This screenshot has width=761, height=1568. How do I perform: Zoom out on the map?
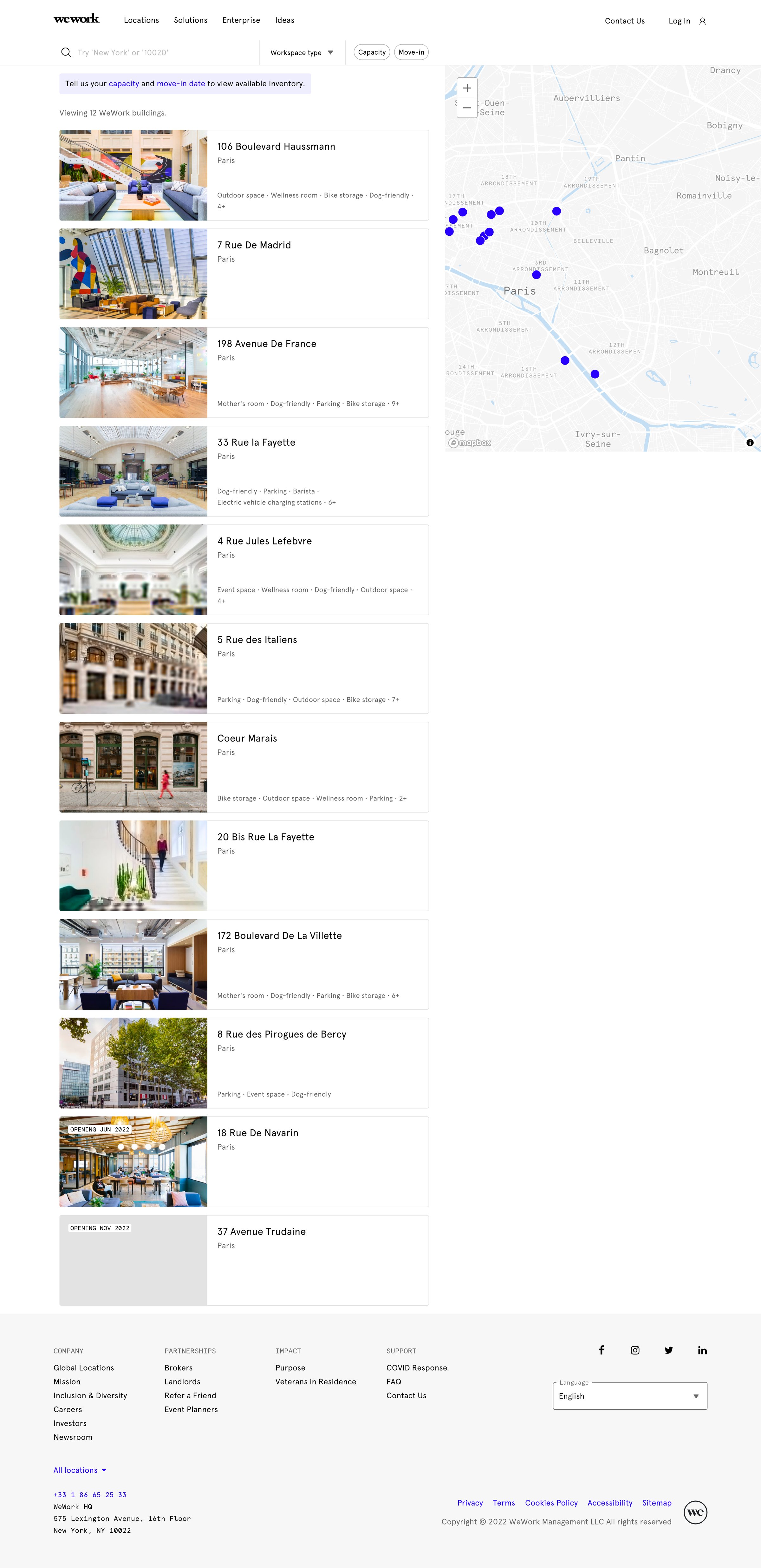tap(467, 108)
